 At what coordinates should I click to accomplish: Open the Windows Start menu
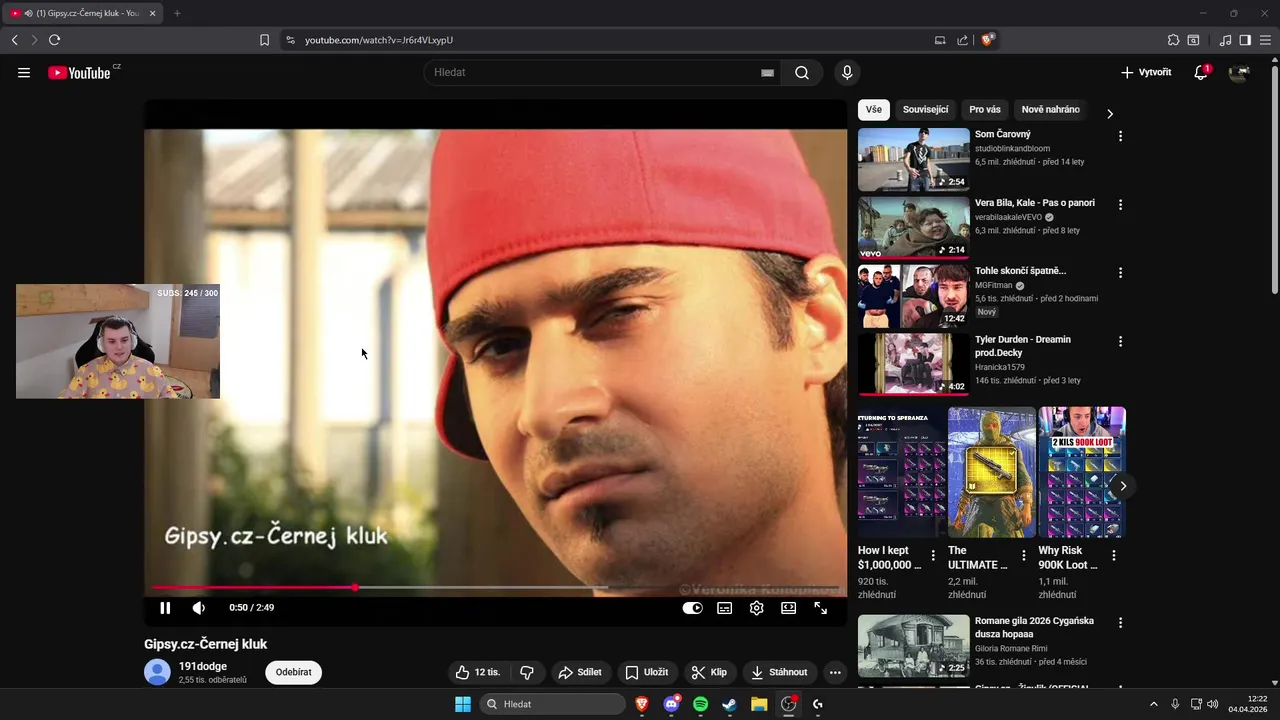click(463, 704)
